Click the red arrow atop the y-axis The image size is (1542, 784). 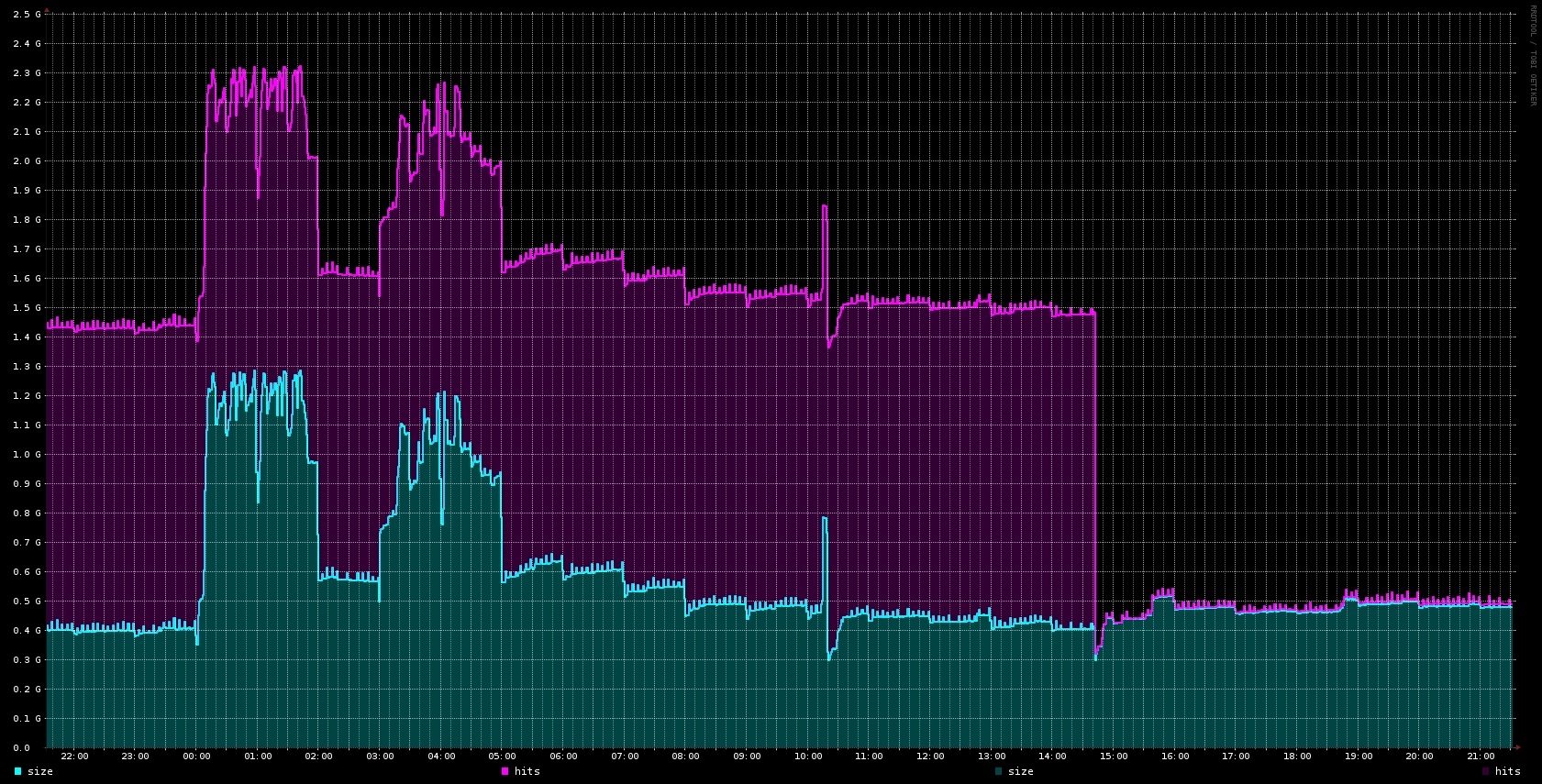pyautogui.click(x=47, y=10)
